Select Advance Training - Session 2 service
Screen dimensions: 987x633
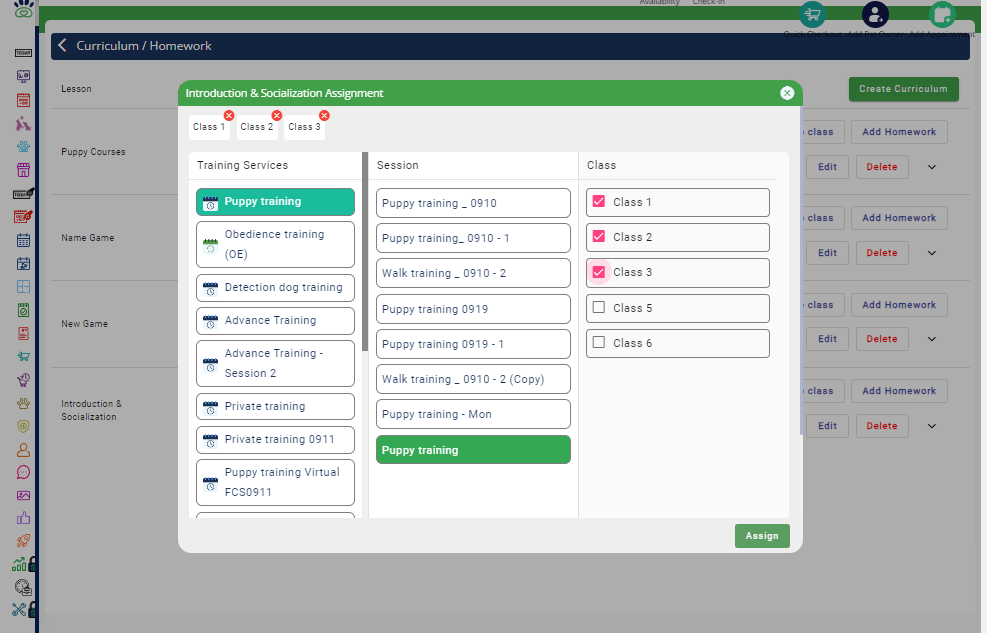pos(275,363)
